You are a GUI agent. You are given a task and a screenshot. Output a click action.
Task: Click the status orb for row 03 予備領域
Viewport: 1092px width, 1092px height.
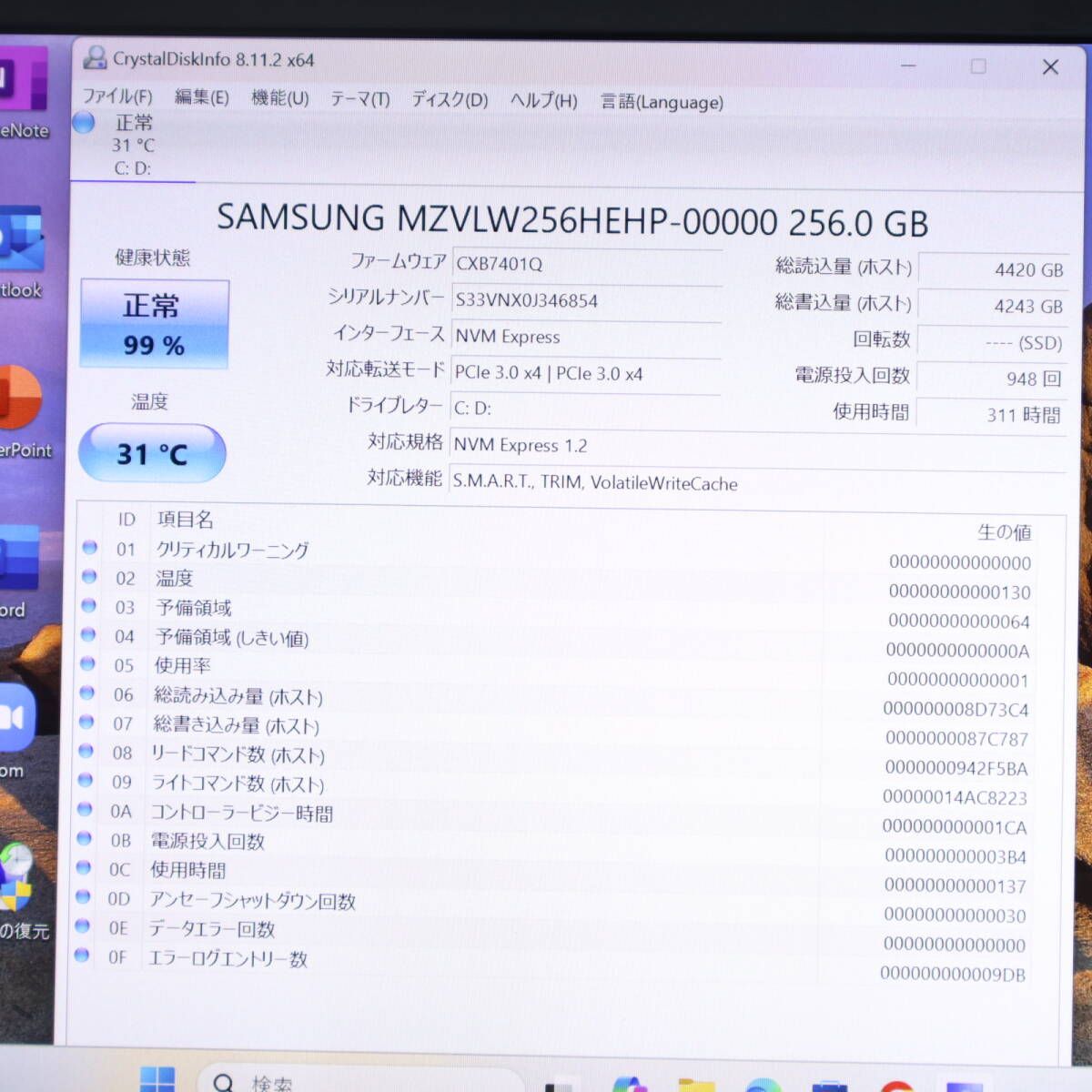(x=88, y=606)
